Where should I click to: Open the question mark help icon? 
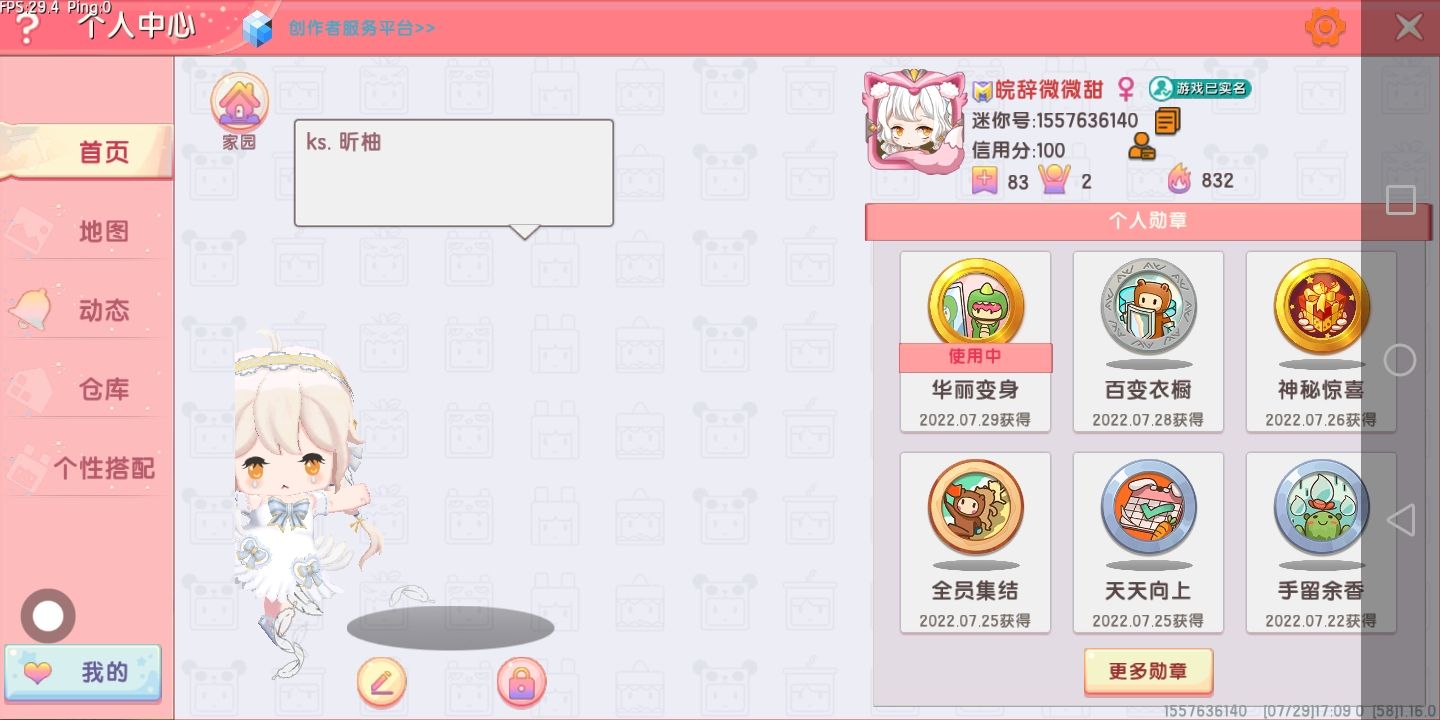point(27,30)
